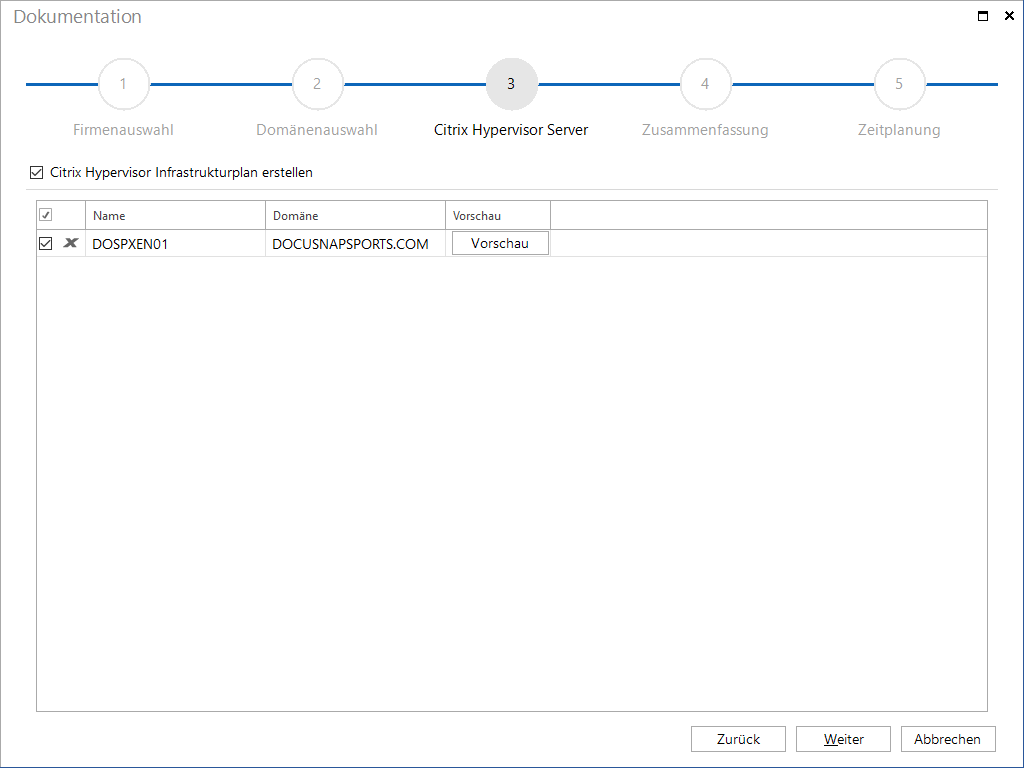Jump to step 5 circle Zeitplanung
The width and height of the screenshot is (1024, 768).
[899, 84]
